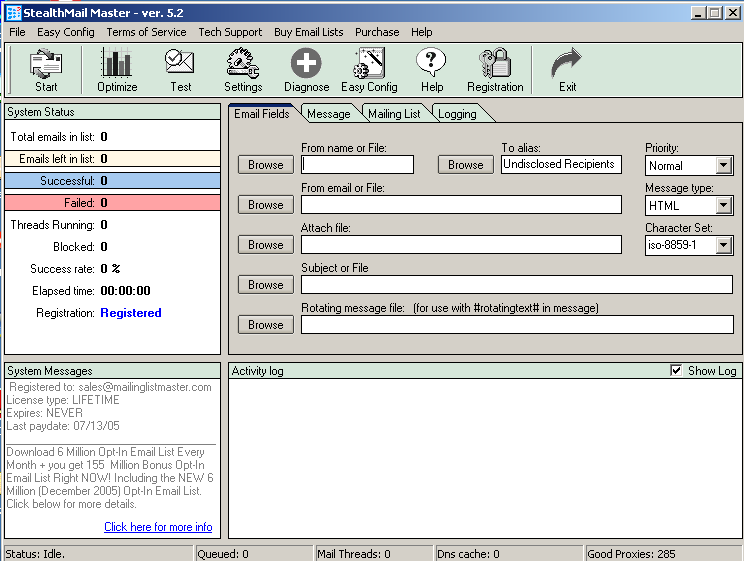This screenshot has width=744, height=561.
Task: Switch to the Message tab
Action: pyautogui.click(x=328, y=114)
